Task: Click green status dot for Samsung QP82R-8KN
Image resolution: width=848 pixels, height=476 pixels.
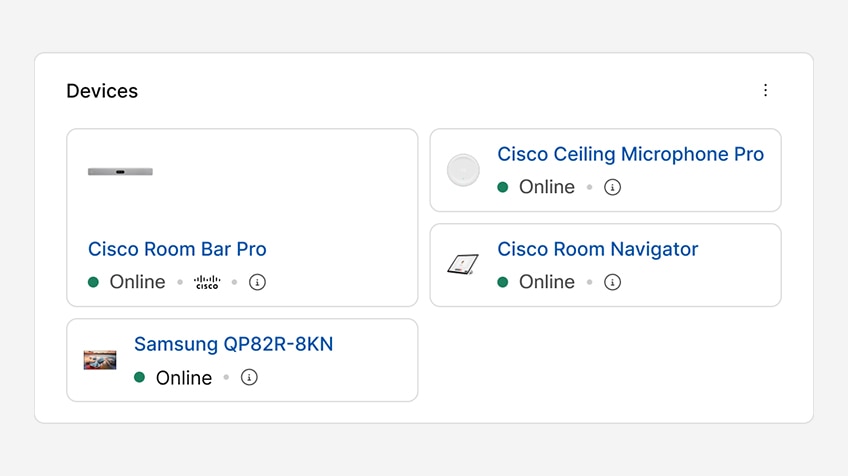Action: pyautogui.click(x=140, y=377)
